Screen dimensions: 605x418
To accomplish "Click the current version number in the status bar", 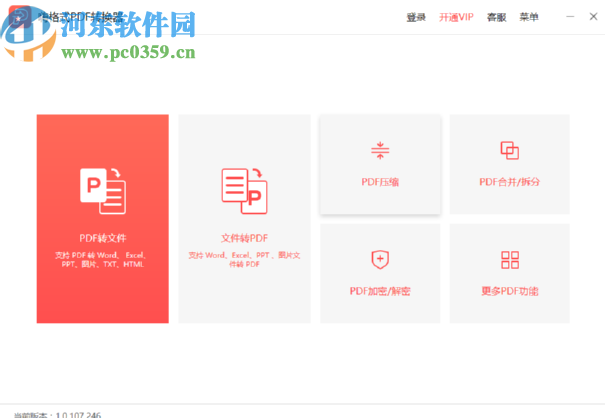I will (x=78, y=415).
